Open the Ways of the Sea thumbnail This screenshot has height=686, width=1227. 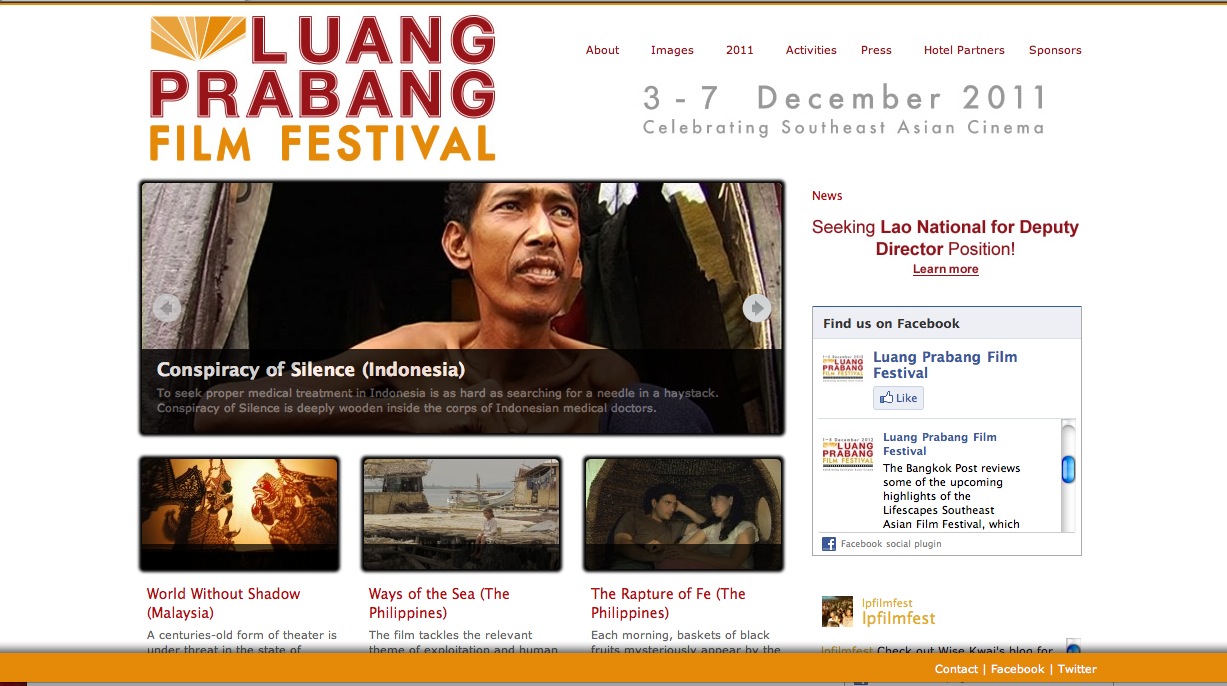pyautogui.click(x=462, y=514)
